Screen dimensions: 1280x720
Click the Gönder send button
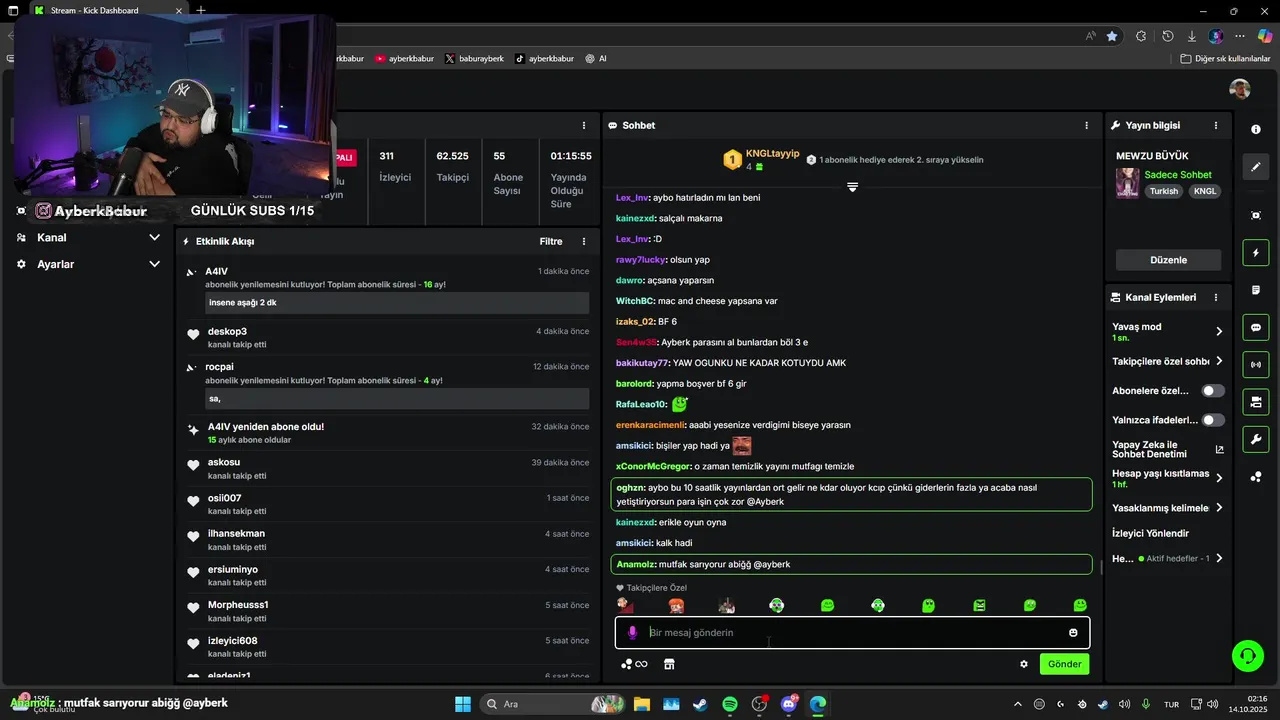coord(1064,664)
